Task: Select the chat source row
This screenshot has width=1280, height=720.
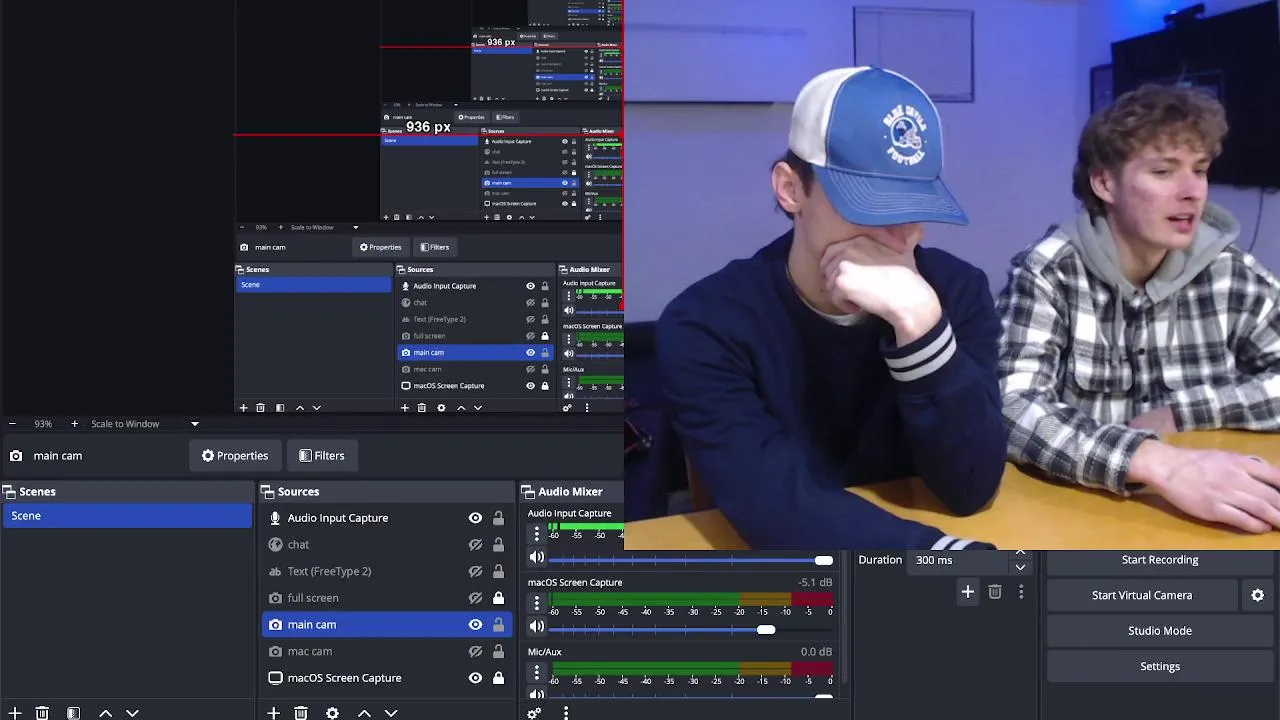Action: click(x=387, y=545)
